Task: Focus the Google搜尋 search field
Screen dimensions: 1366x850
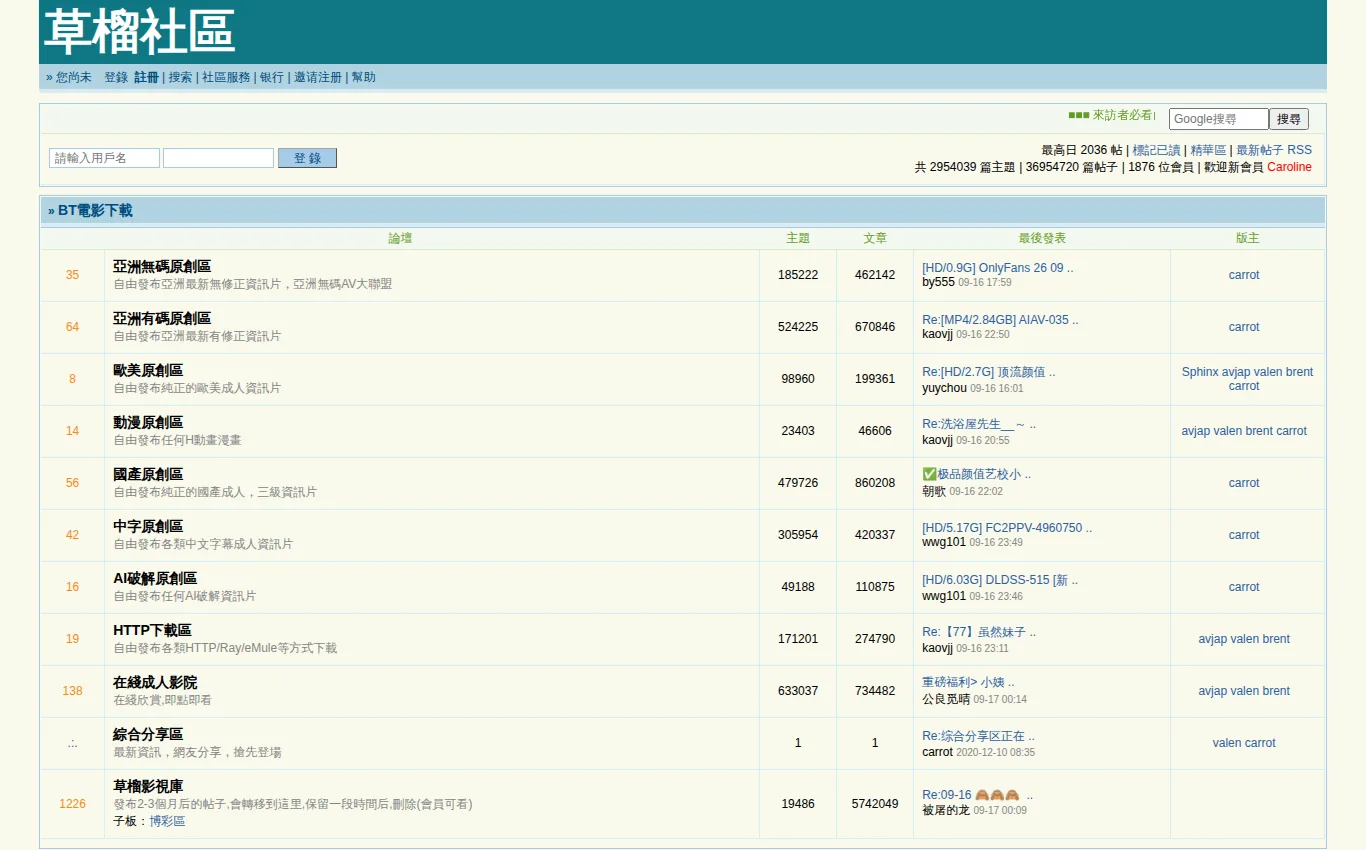Action: click(x=1218, y=119)
